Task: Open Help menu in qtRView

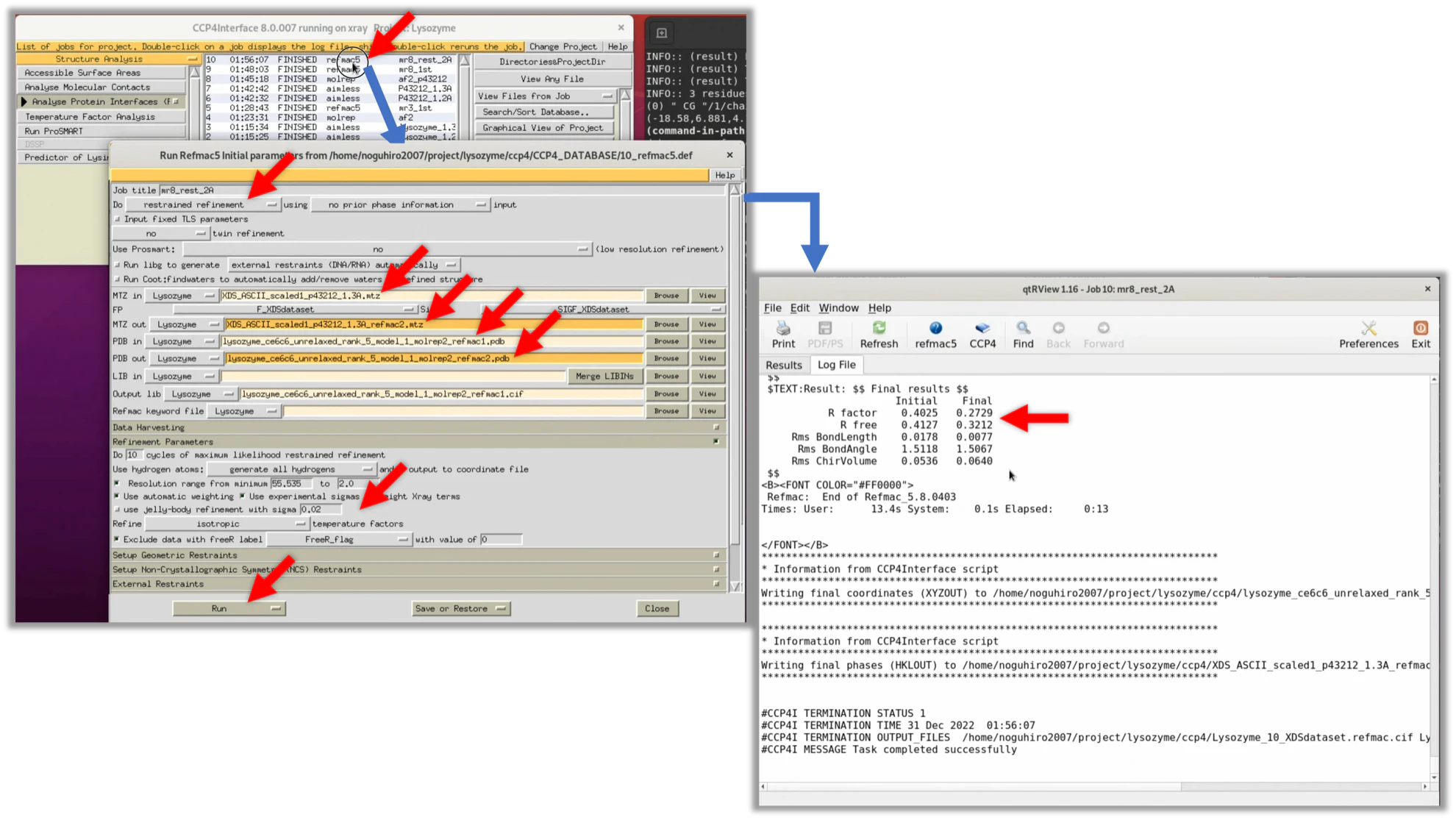Action: (x=879, y=308)
